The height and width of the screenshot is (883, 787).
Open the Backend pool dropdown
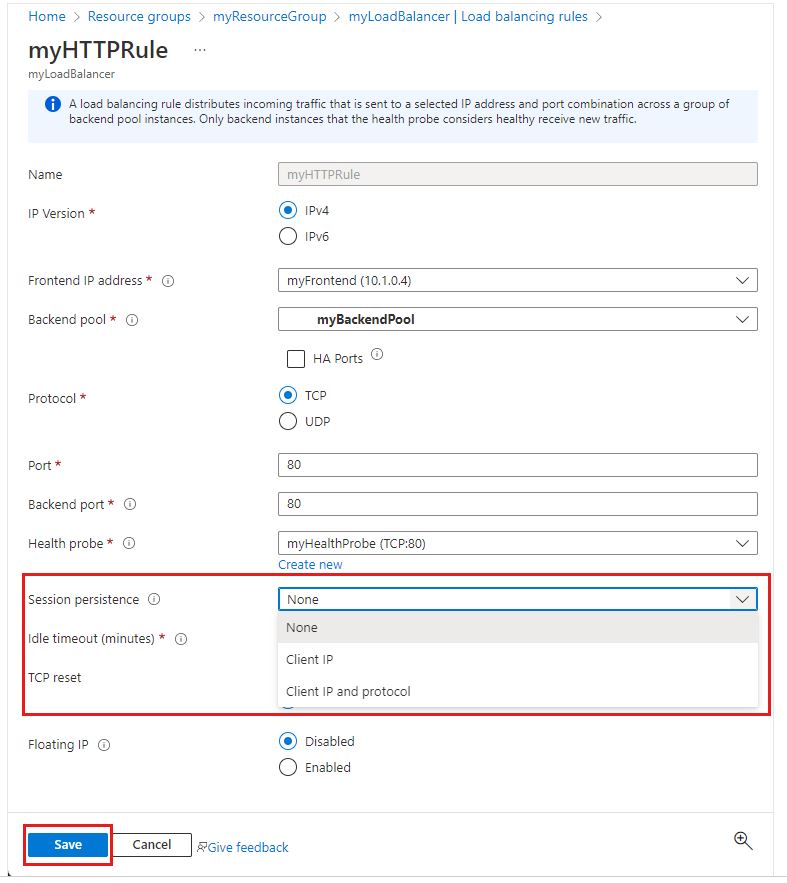[517, 320]
